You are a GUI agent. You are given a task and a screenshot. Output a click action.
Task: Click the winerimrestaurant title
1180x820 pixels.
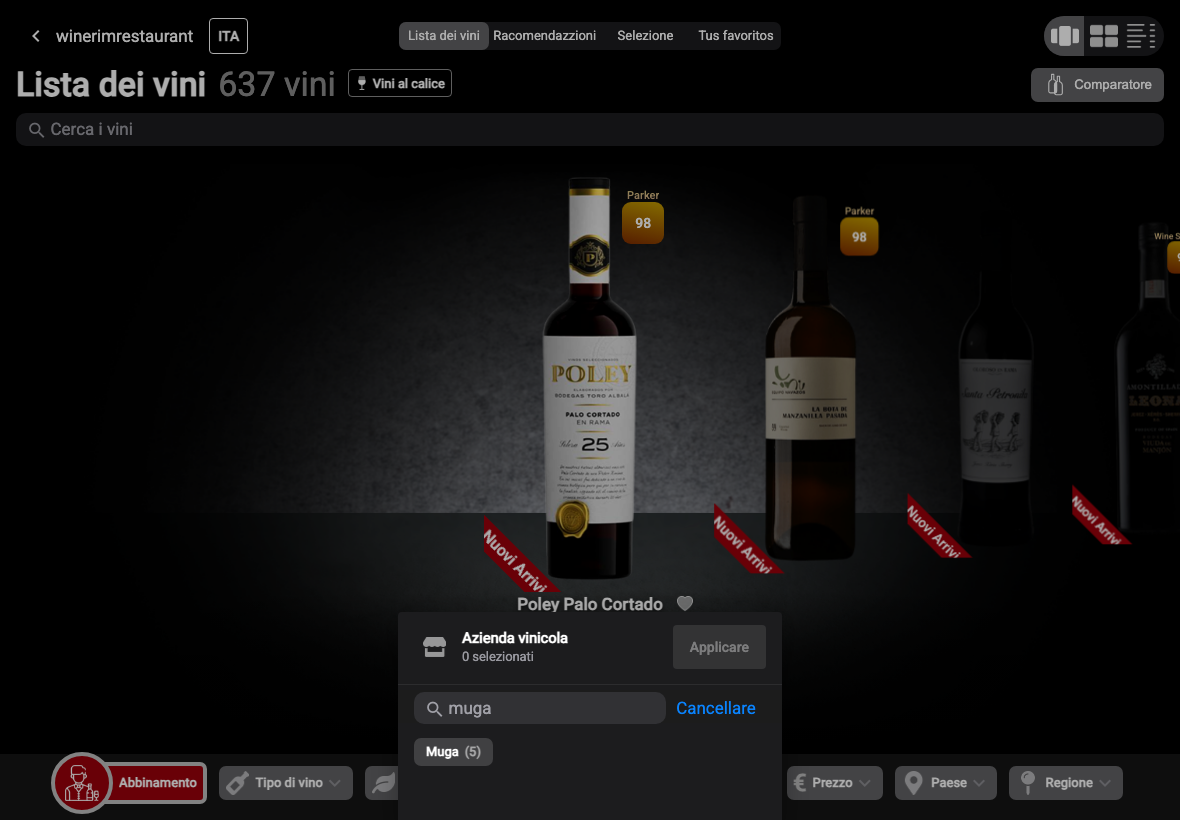click(124, 36)
